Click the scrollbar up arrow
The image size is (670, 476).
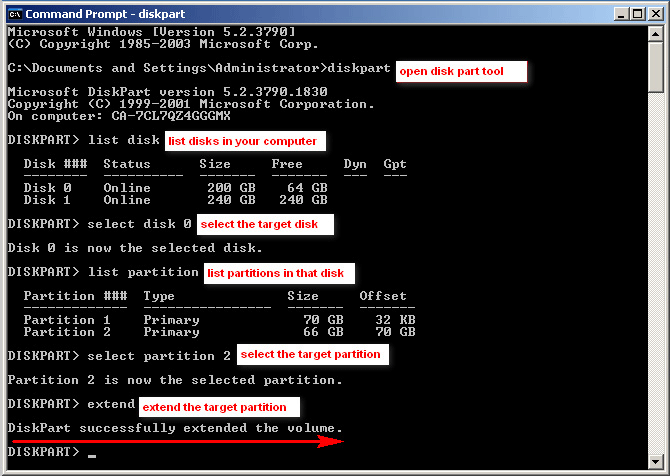point(655,34)
